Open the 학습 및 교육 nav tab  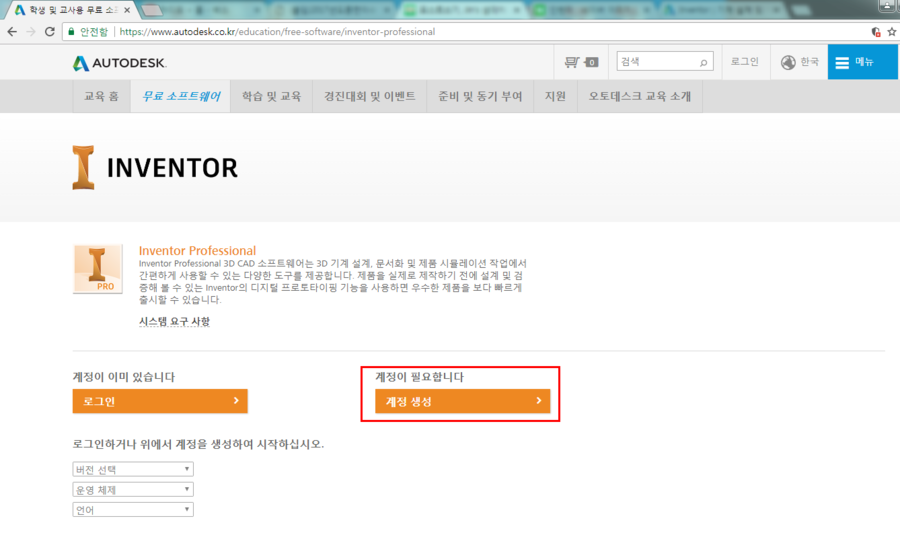pyautogui.click(x=271, y=96)
